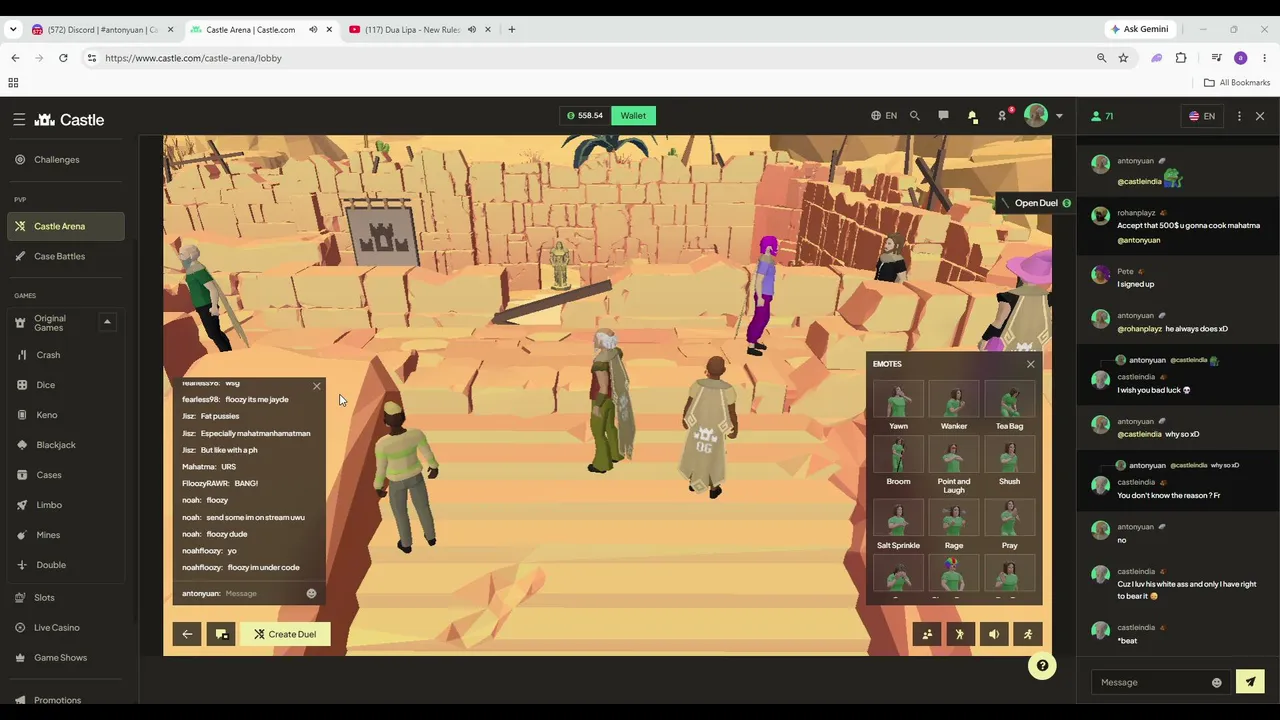The image size is (1280, 720).
Task: Select the Wanker emote
Action: (954, 406)
